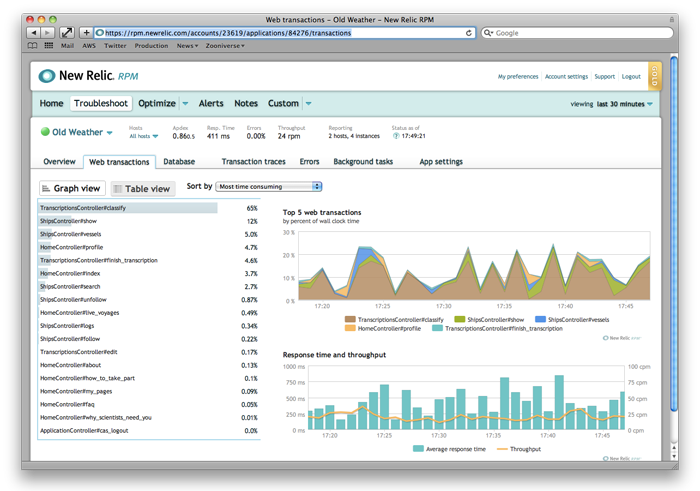
Task: Click blue ShipsController#vessels legend swatch
Action: pyautogui.click(x=540, y=319)
